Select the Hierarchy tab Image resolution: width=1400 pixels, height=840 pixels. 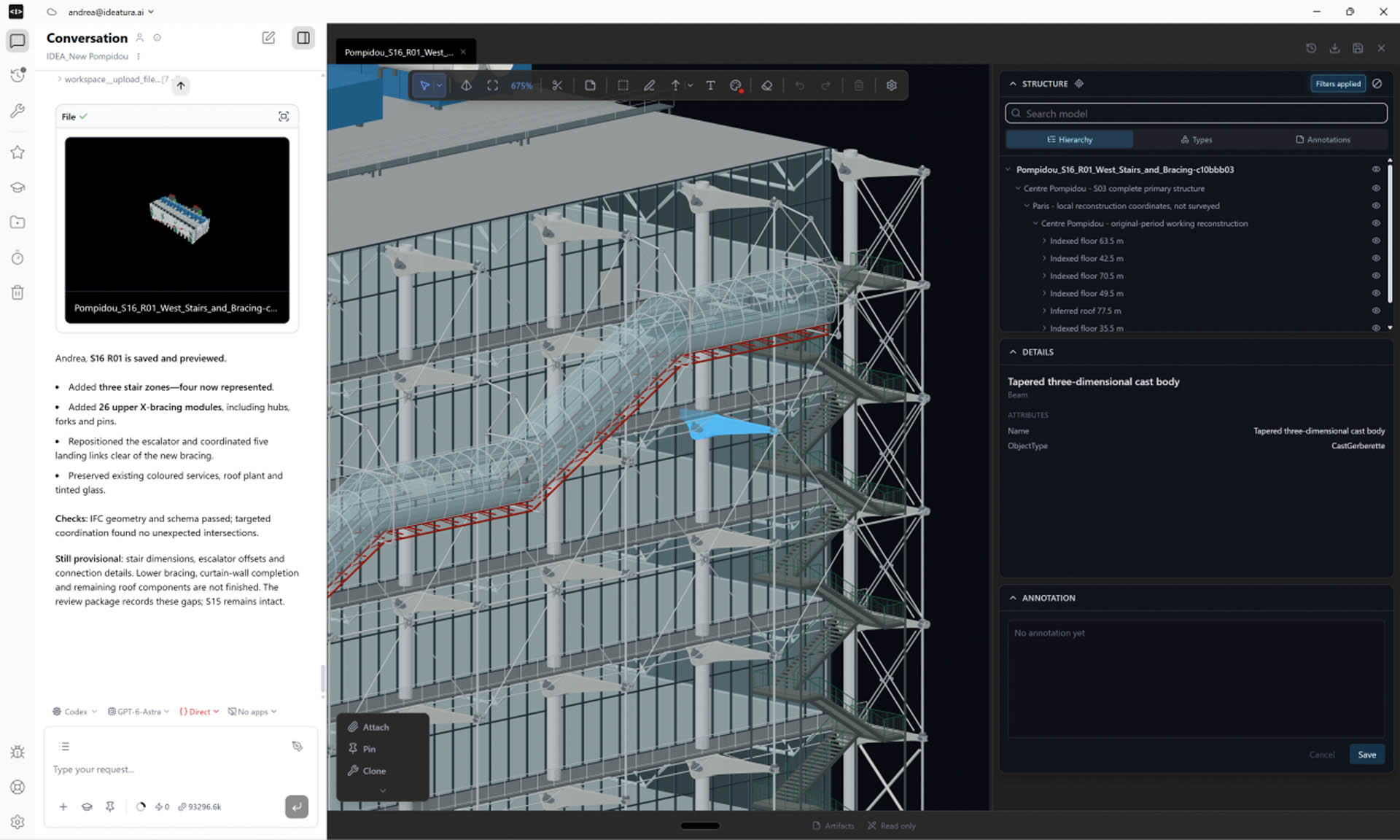tap(1070, 139)
